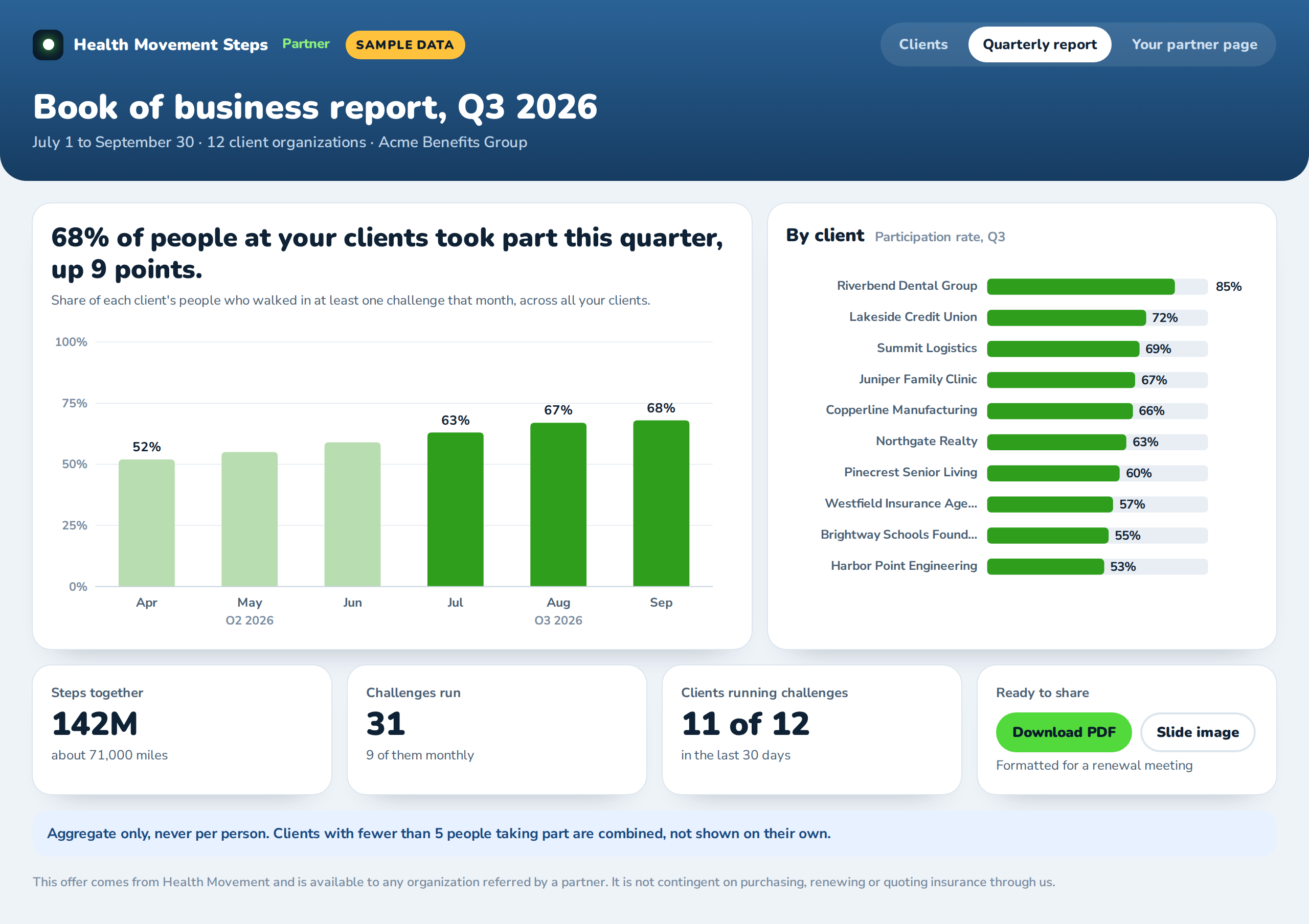Select the Quarterly report tab
Viewport: 1309px width, 924px height.
tap(1040, 44)
